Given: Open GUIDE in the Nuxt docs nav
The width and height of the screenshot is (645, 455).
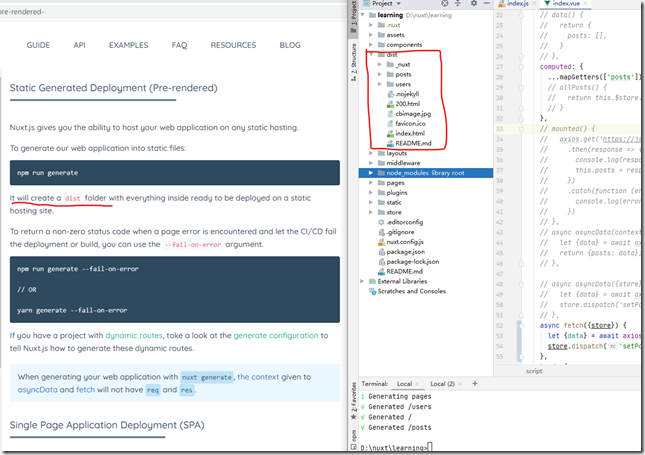Looking at the screenshot, I should pyautogui.click(x=38, y=45).
